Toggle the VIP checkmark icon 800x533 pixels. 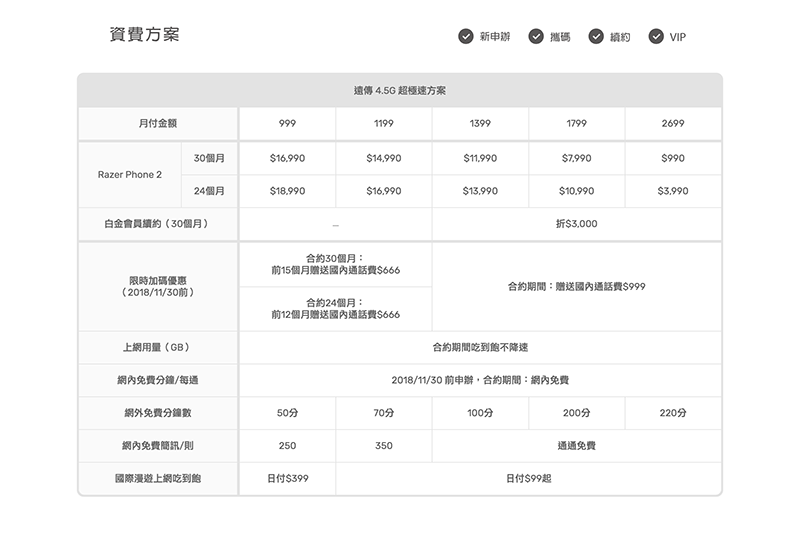656,37
